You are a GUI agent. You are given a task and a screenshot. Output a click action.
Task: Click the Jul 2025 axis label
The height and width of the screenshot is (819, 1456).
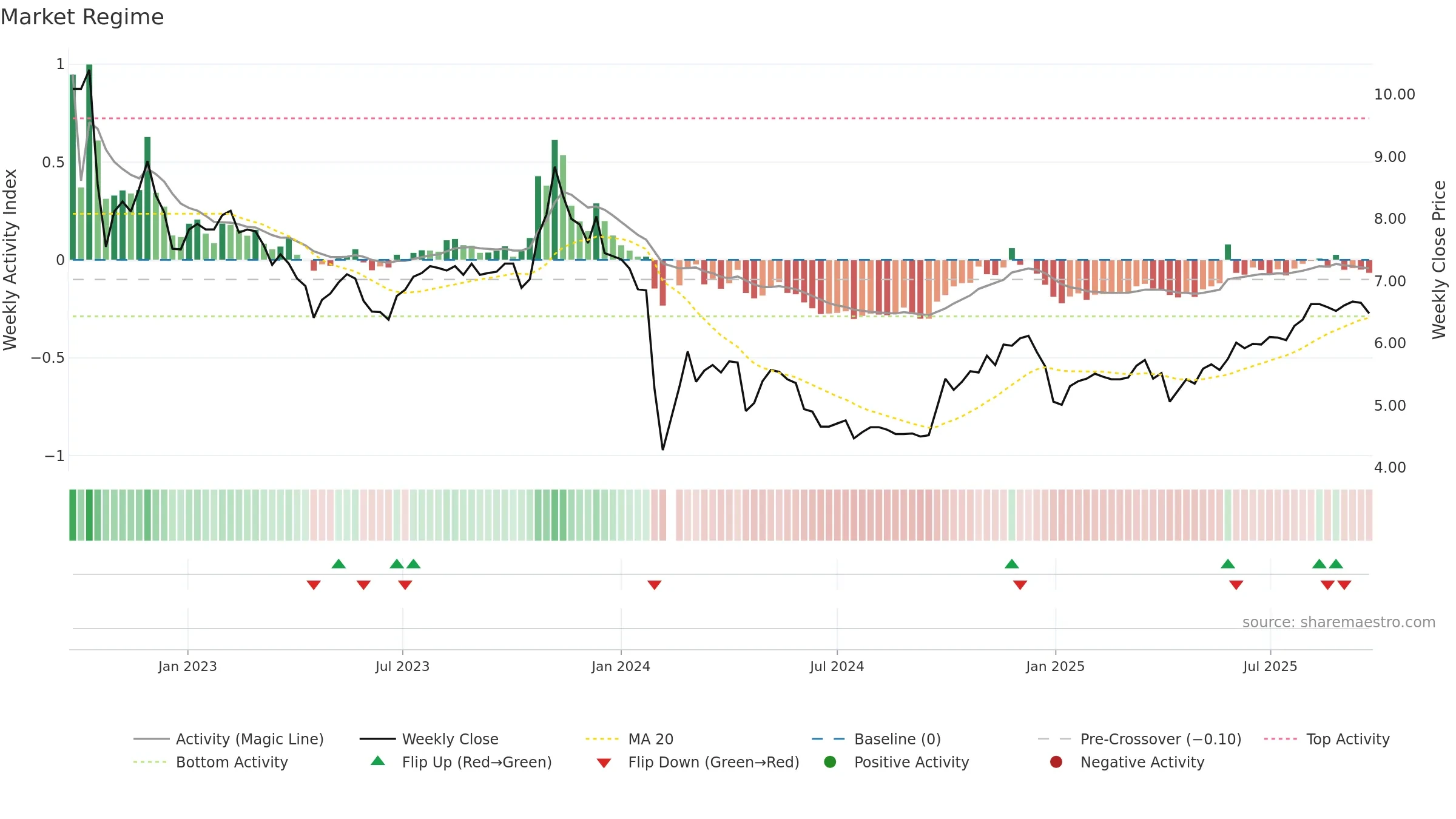coord(1270,666)
